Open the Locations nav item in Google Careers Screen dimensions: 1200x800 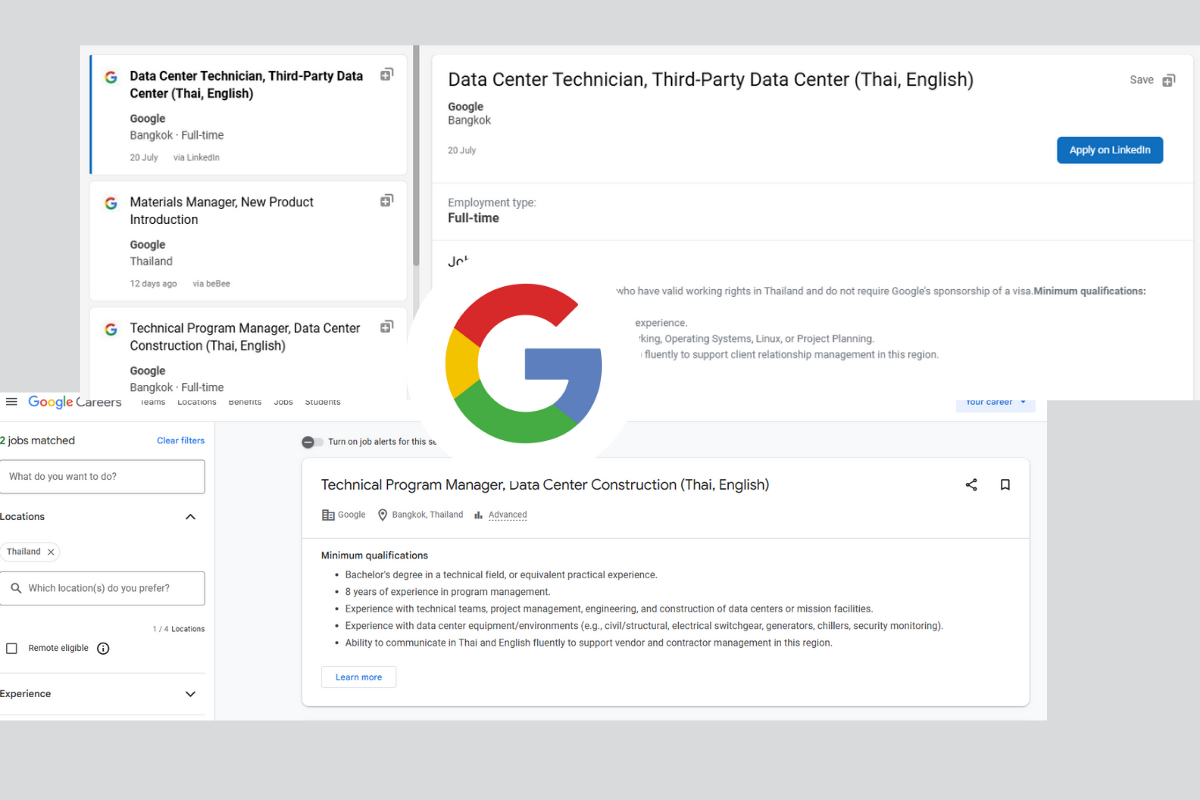tap(197, 402)
